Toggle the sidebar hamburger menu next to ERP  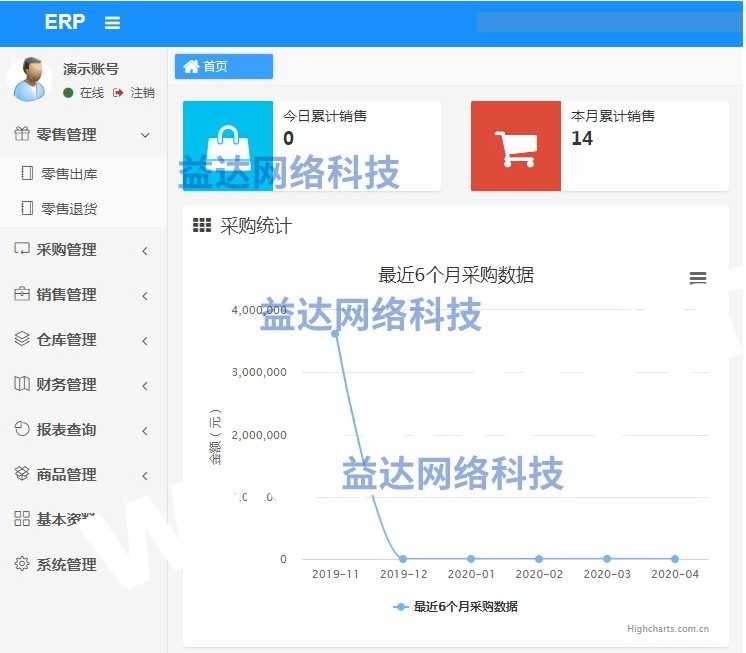[x=112, y=22]
